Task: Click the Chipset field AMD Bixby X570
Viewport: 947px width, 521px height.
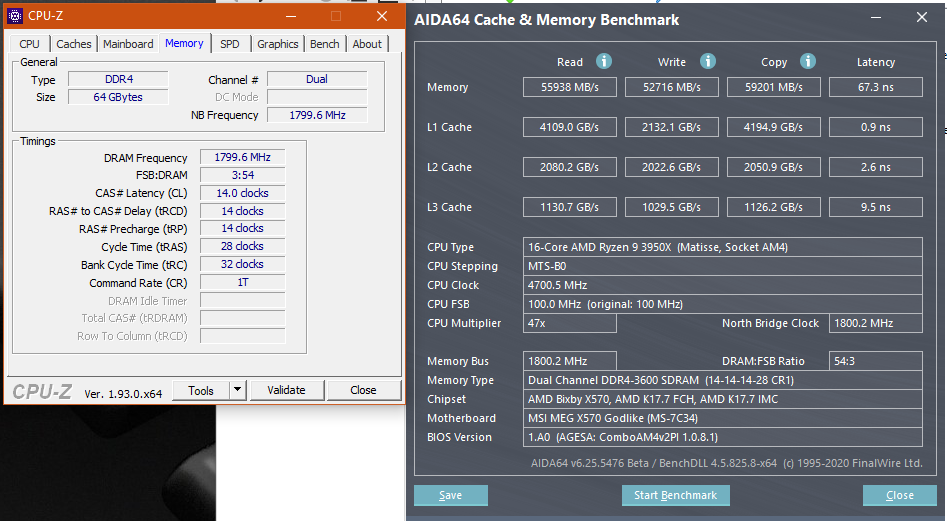Action: click(722, 399)
